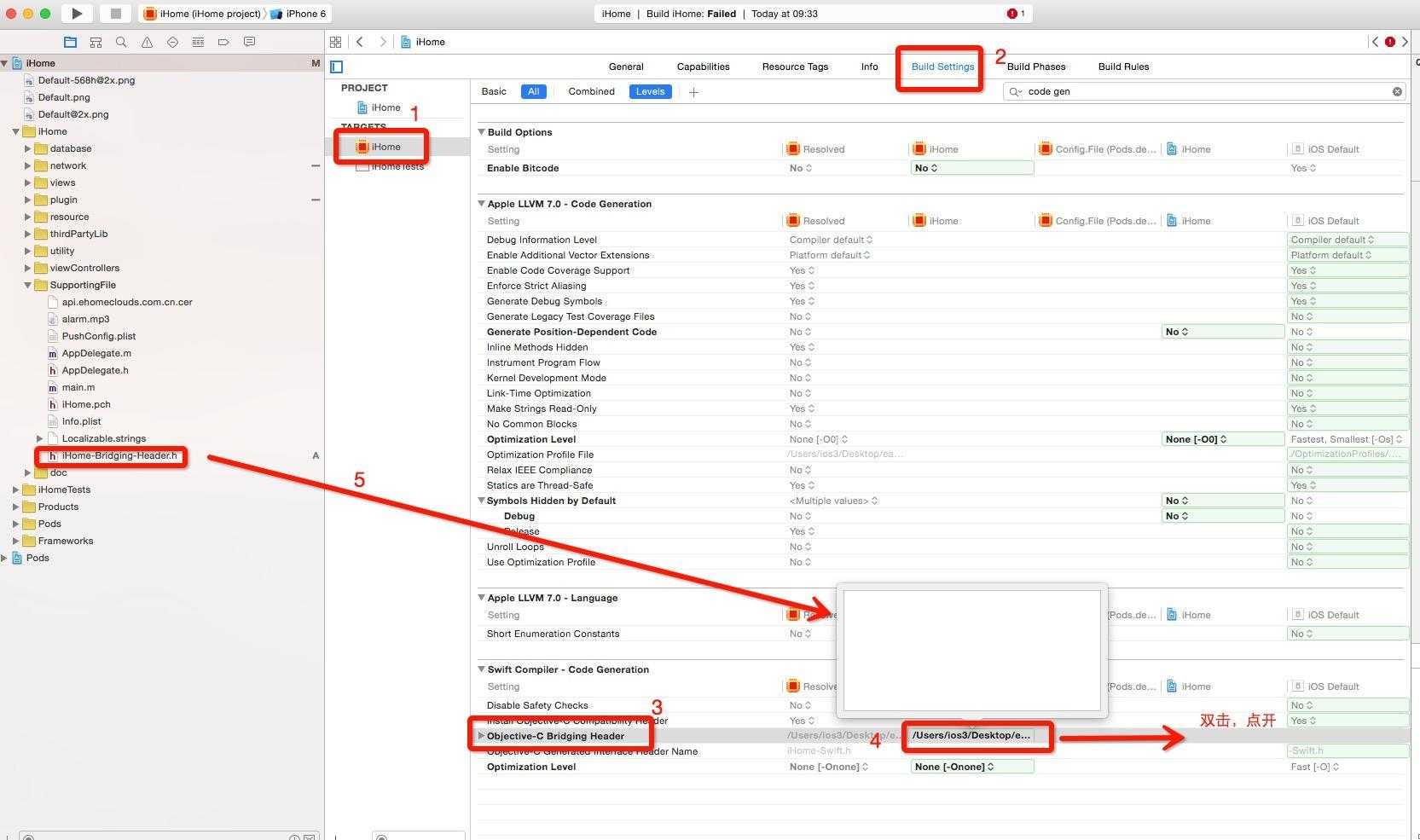Open the Build Phases tab
The image size is (1420, 840).
pyautogui.click(x=1036, y=67)
